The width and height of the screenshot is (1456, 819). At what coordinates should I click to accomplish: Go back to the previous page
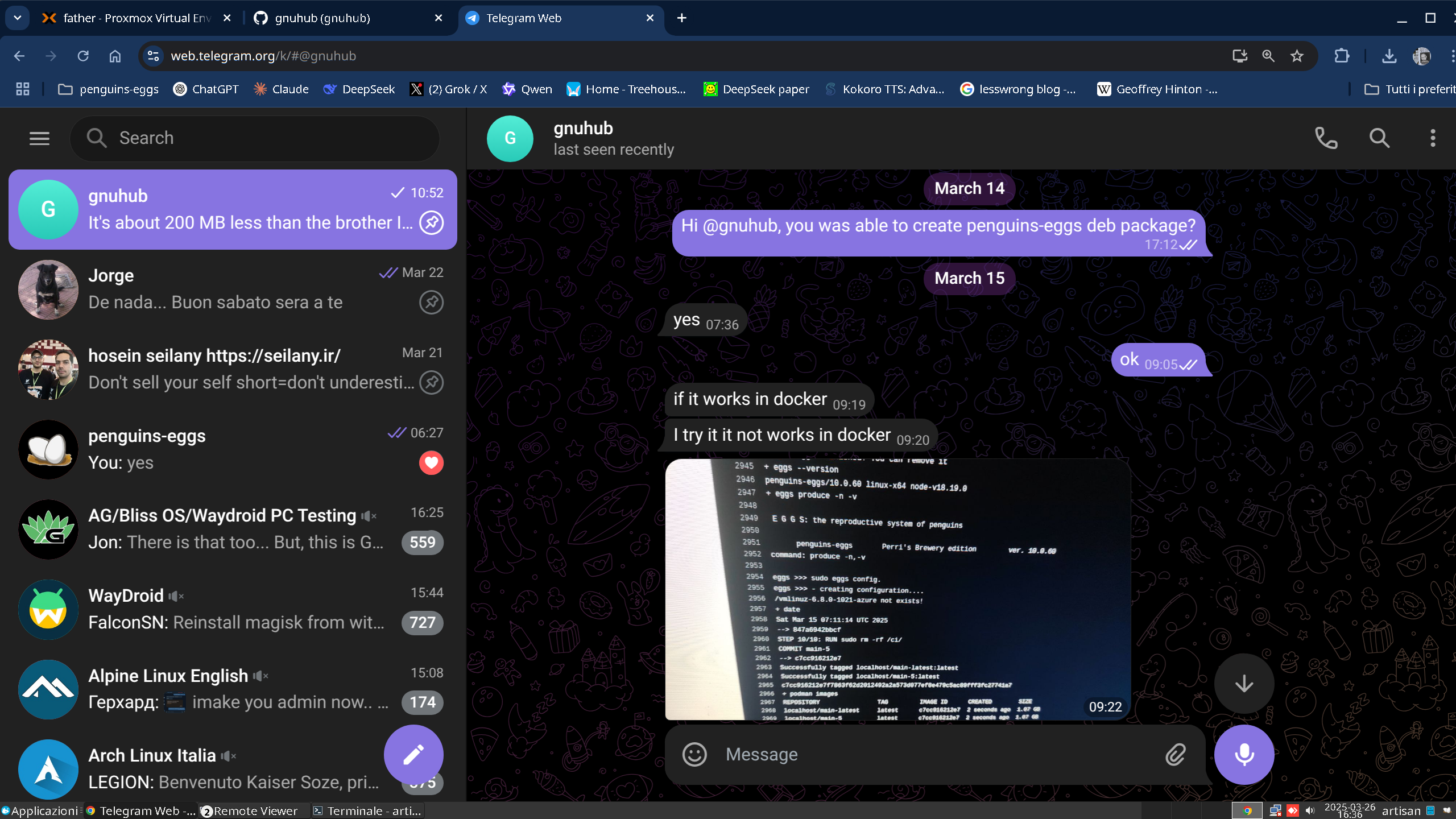[x=19, y=56]
